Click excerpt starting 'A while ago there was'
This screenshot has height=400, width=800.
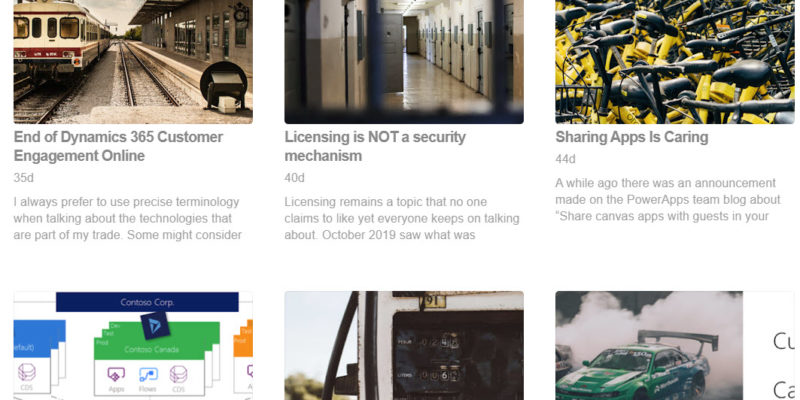coord(668,199)
